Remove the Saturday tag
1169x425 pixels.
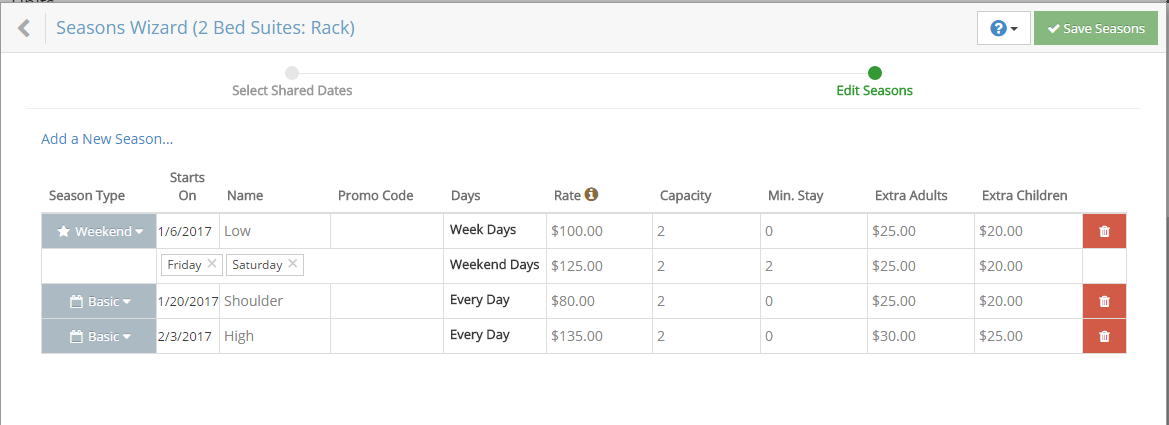292,265
